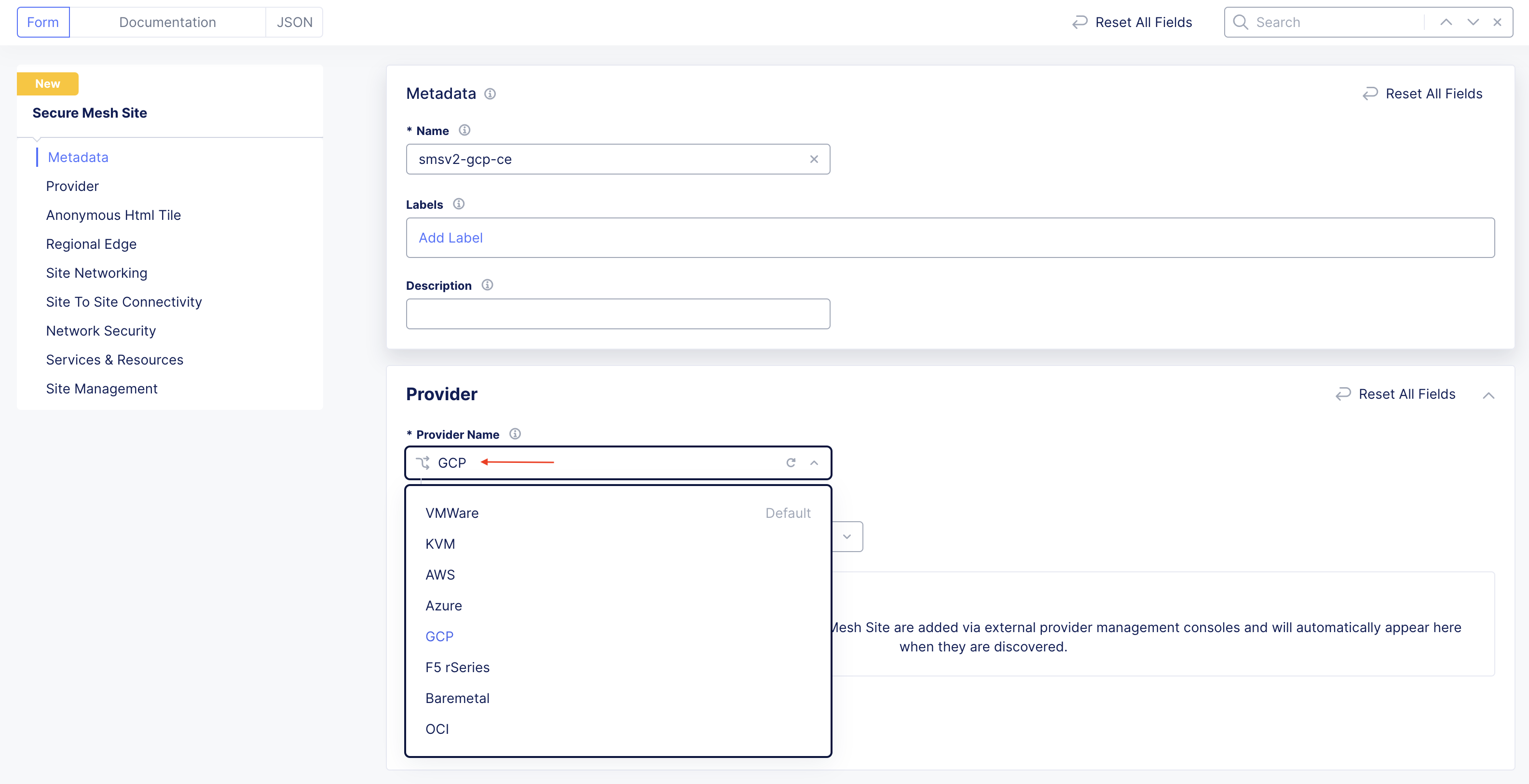Clear the Name field using the X icon
Screen dimensions: 1529x784
pos(814,159)
